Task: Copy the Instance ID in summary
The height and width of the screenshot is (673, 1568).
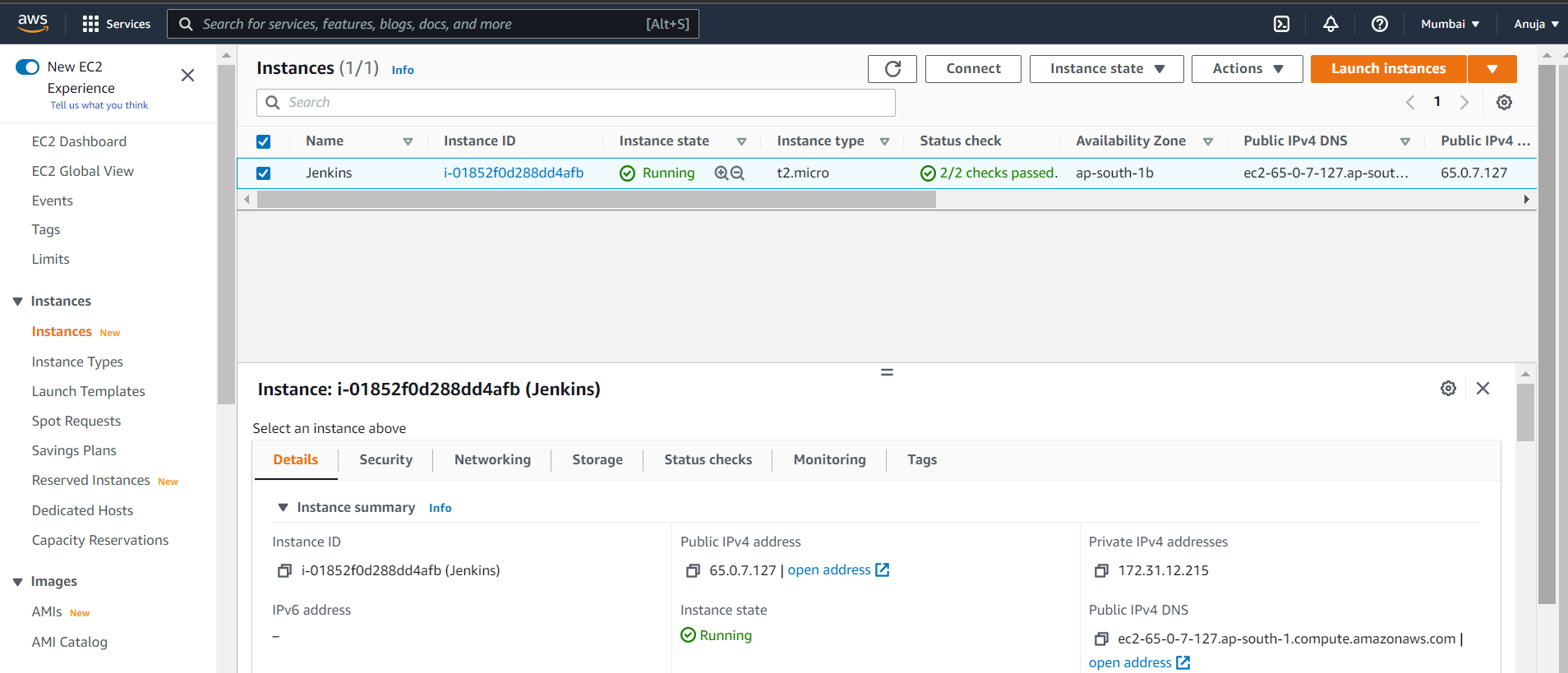Action: pyautogui.click(x=284, y=570)
